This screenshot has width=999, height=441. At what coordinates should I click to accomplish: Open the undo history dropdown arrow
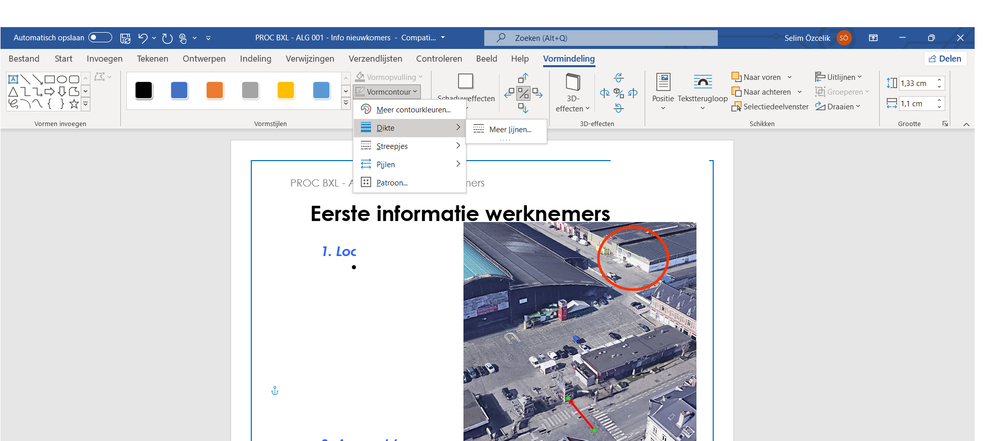coord(154,38)
